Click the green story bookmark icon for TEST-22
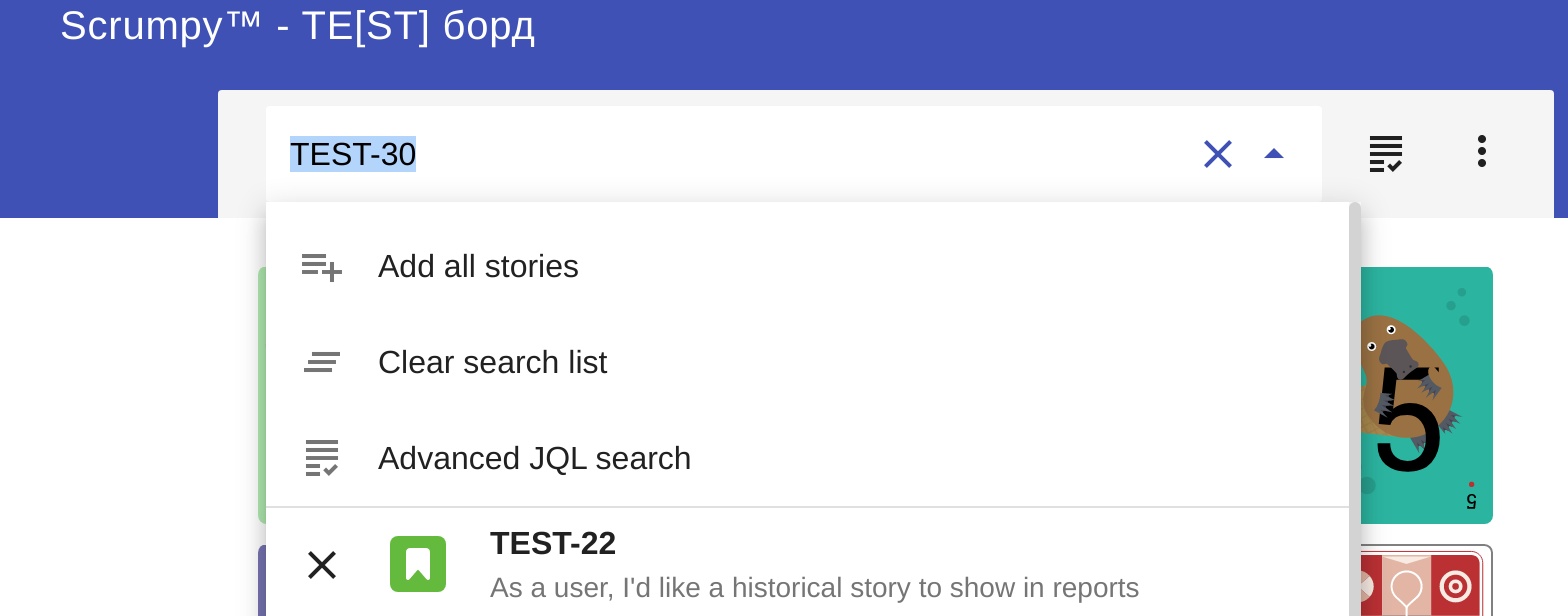1568x616 pixels. [x=418, y=564]
